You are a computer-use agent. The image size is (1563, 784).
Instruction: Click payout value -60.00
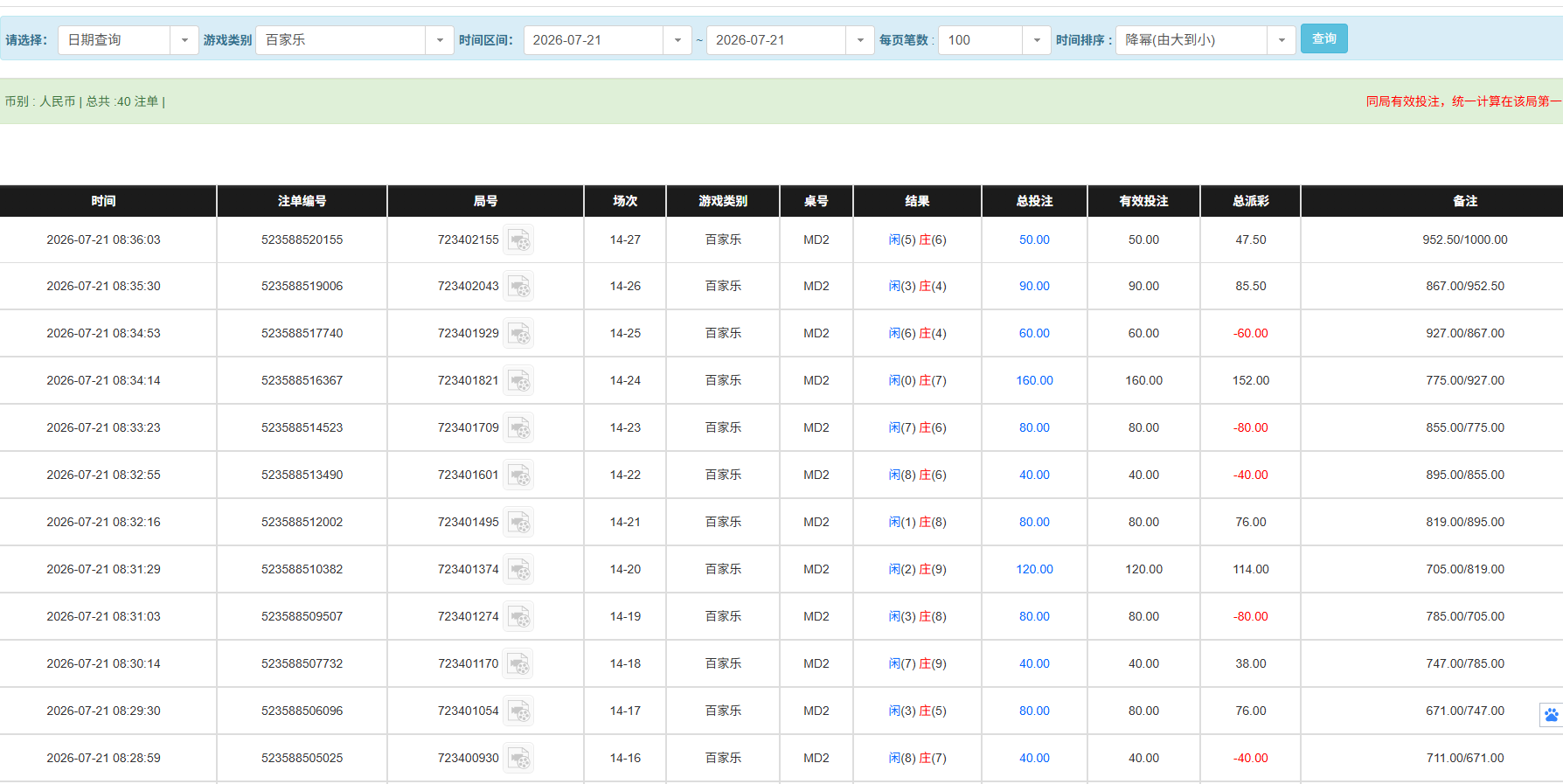[x=1251, y=333]
